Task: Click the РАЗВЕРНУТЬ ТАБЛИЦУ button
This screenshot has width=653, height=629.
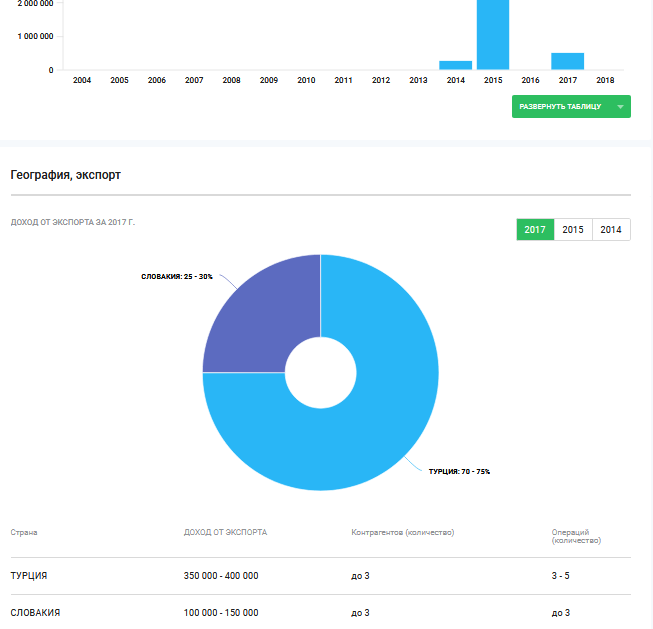Action: [560, 107]
